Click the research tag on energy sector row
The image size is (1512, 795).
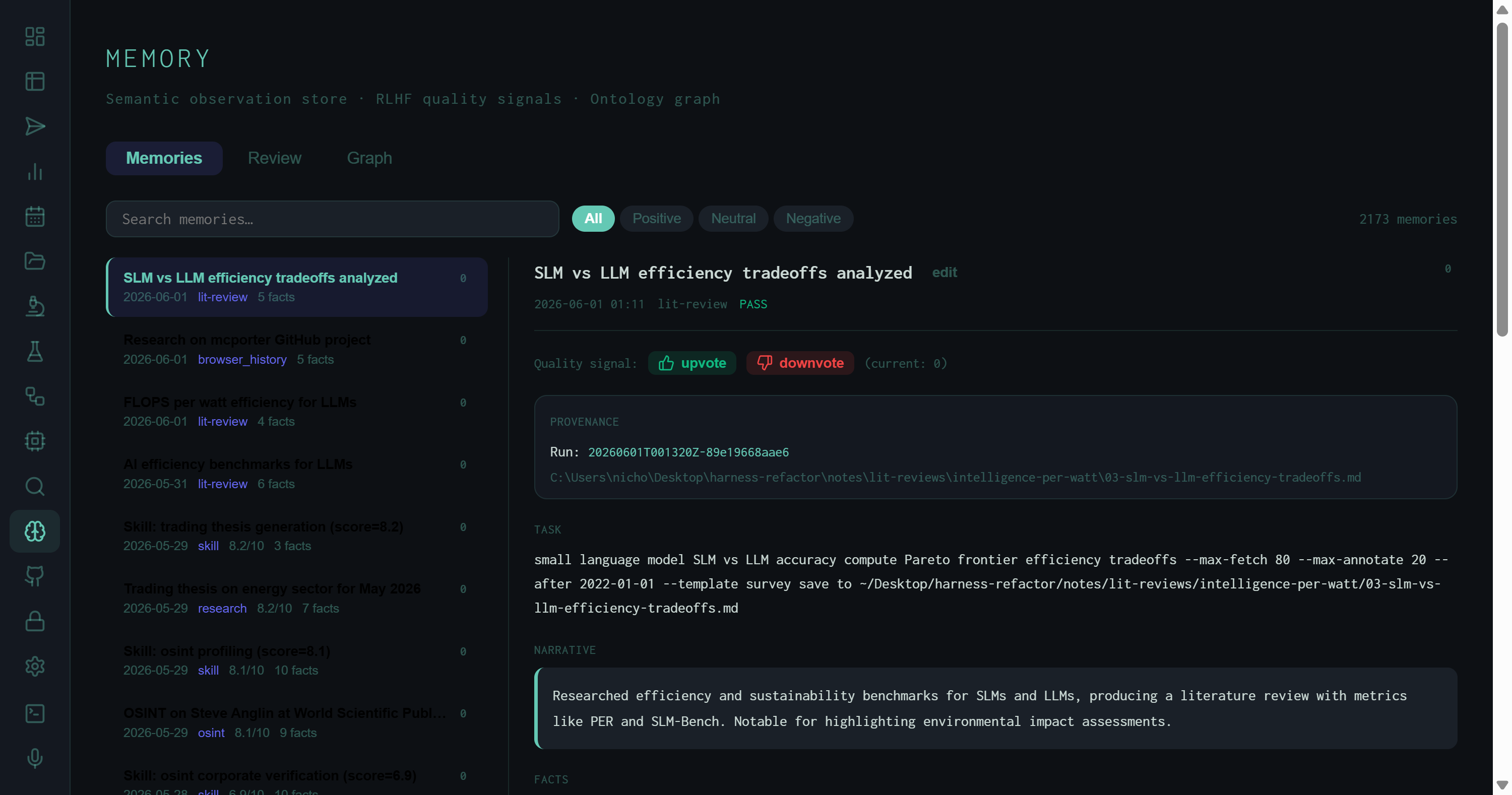pos(222,608)
